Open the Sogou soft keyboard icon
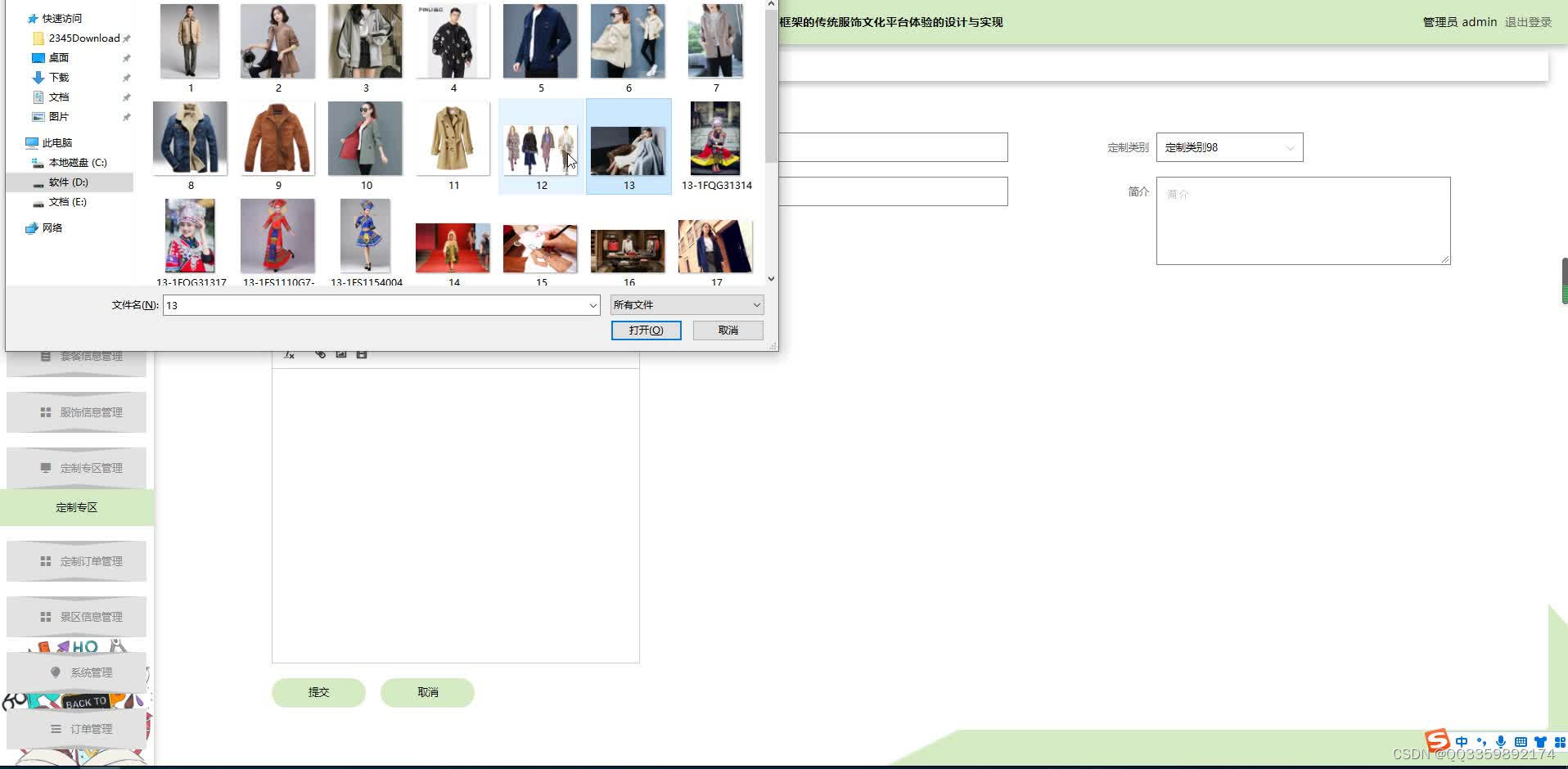Image resolution: width=1568 pixels, height=769 pixels. coord(1521,742)
